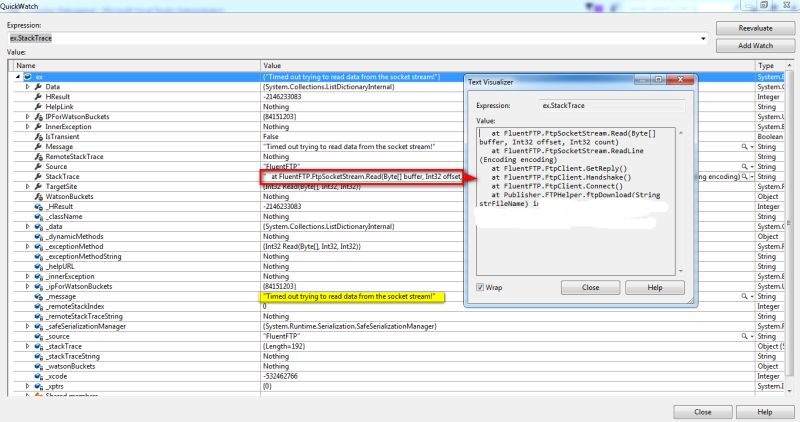This screenshot has width=800, height=422.
Task: Click the Reevaluate button
Action: pyautogui.click(x=755, y=29)
